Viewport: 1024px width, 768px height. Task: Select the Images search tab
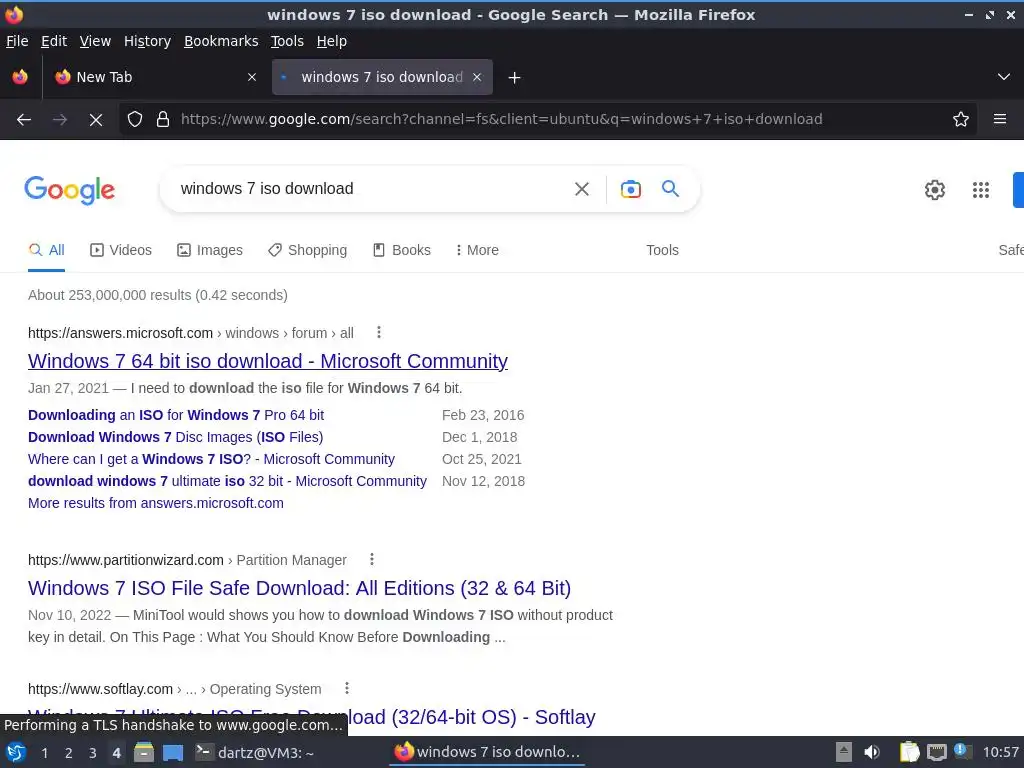point(210,250)
